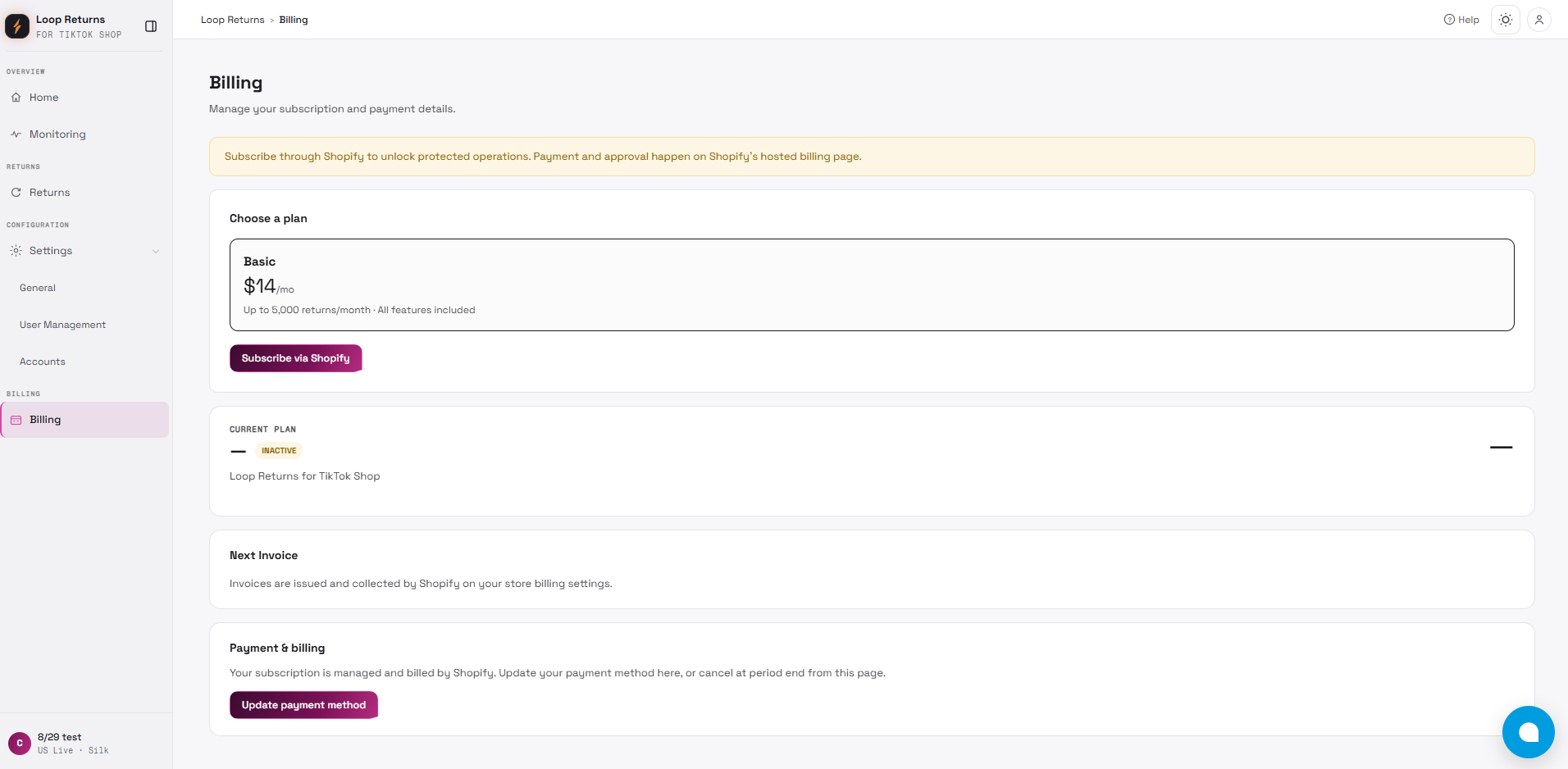Open the user profile icon
The height and width of the screenshot is (769, 1568).
[1539, 20]
